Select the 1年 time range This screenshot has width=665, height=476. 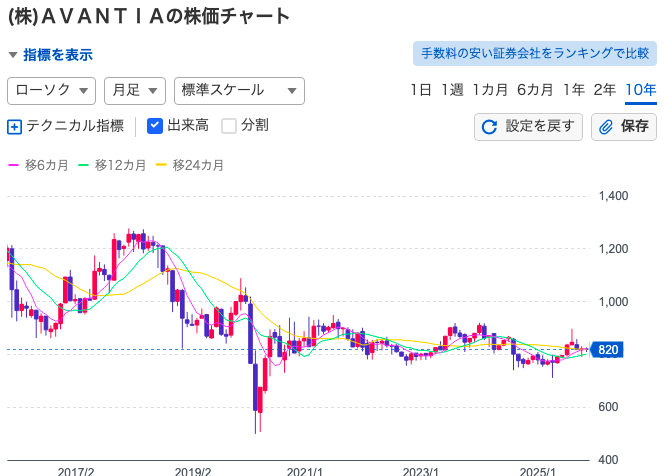point(574,90)
